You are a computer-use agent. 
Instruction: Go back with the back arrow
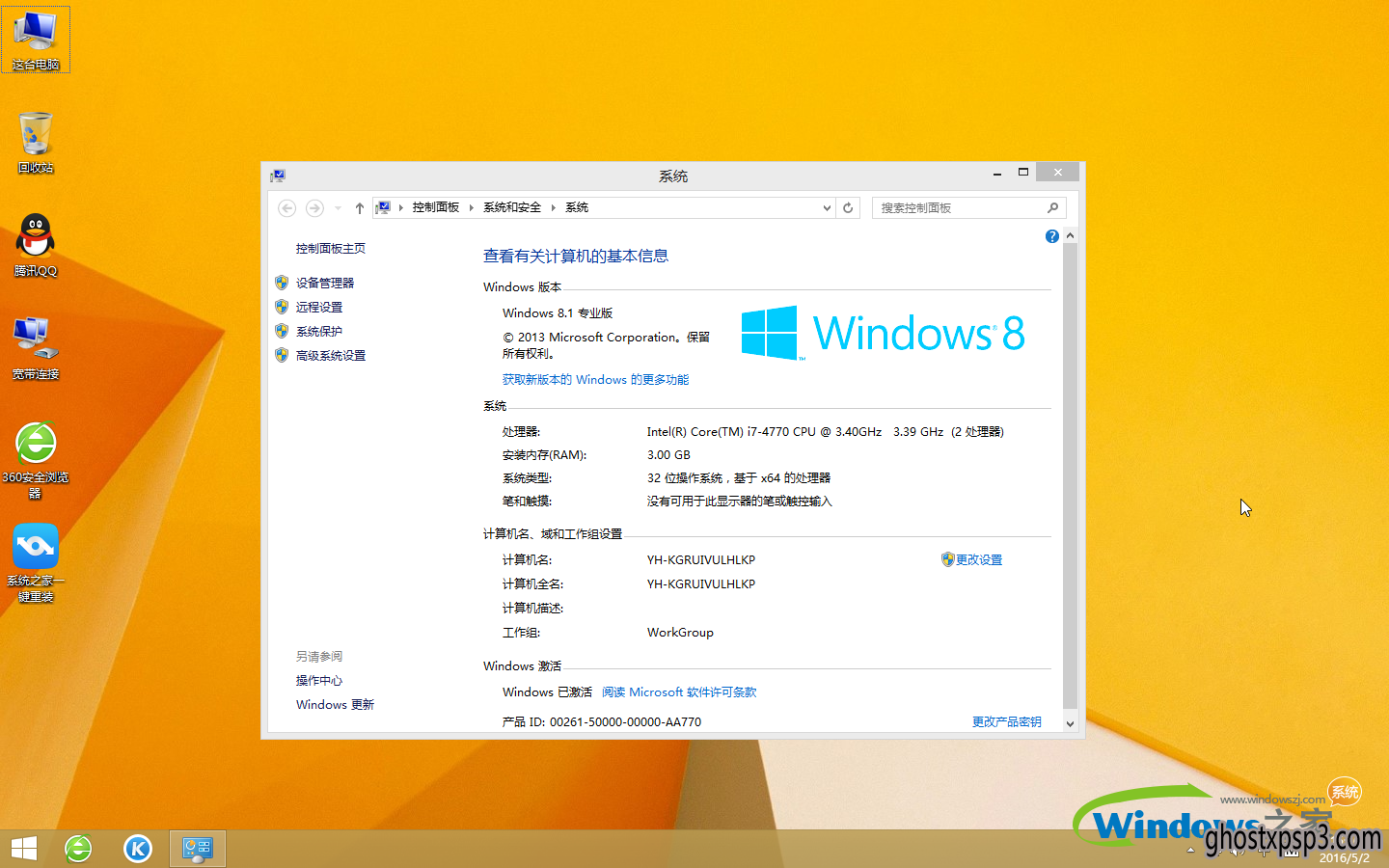(286, 207)
